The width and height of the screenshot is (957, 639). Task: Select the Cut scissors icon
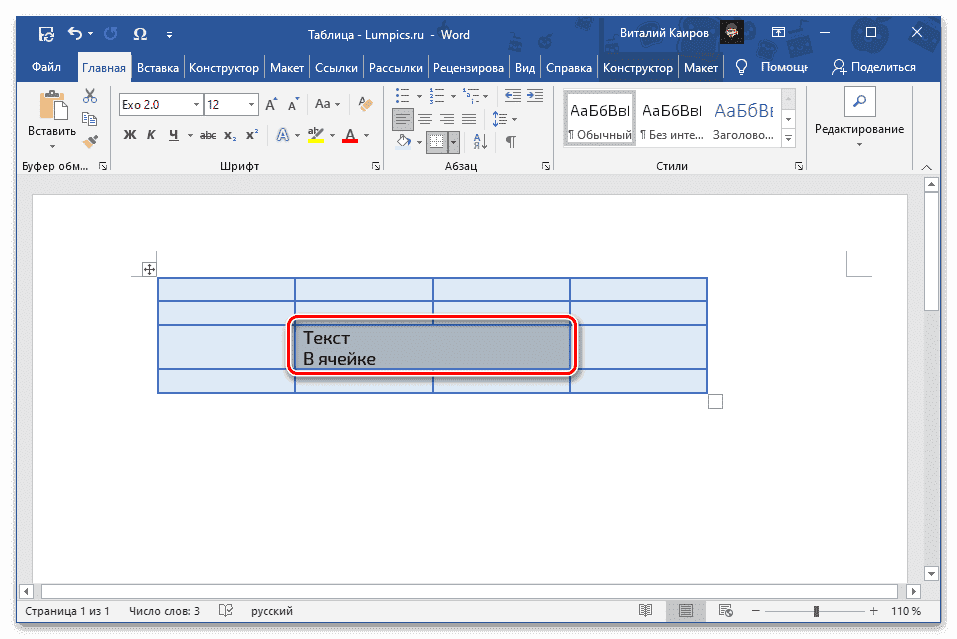point(90,96)
